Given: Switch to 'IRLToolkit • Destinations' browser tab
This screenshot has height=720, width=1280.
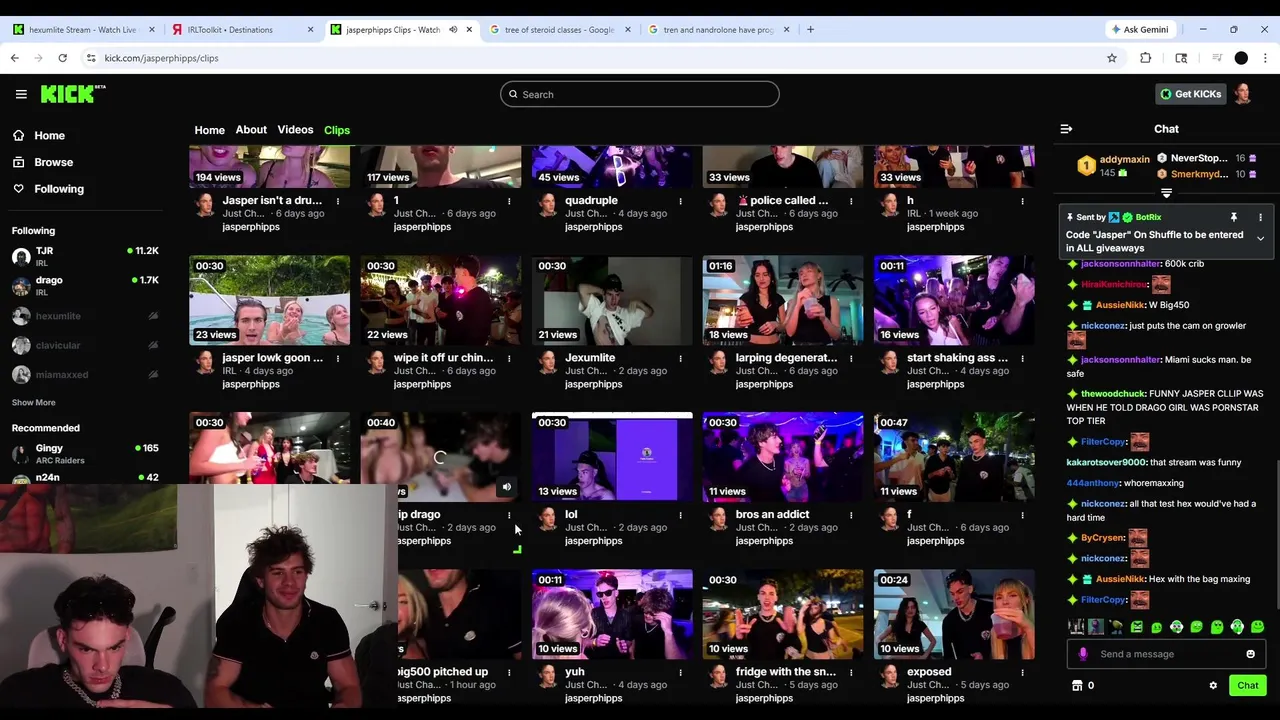Looking at the screenshot, I should point(241,30).
